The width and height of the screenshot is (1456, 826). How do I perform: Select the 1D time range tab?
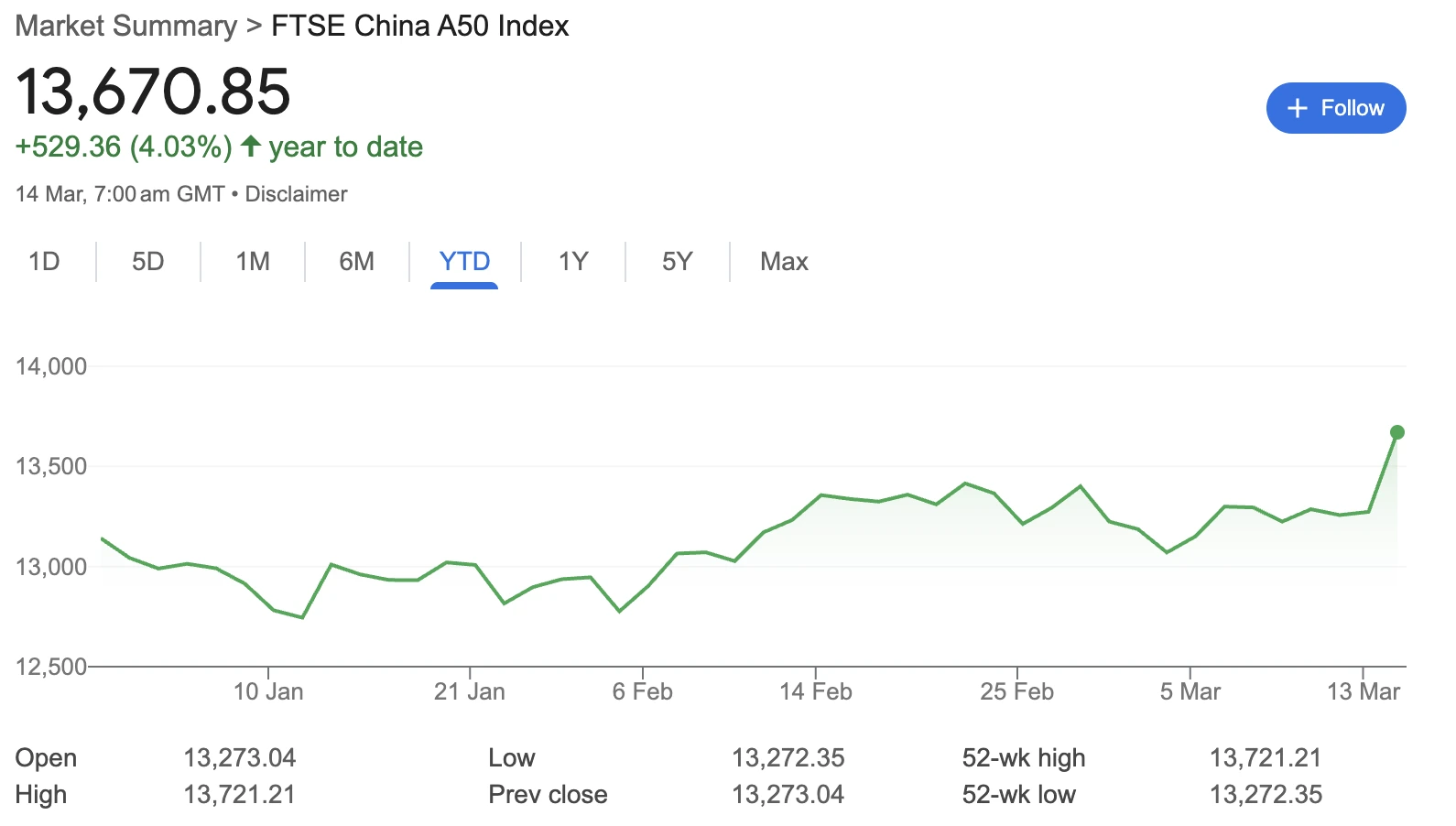pos(44,262)
